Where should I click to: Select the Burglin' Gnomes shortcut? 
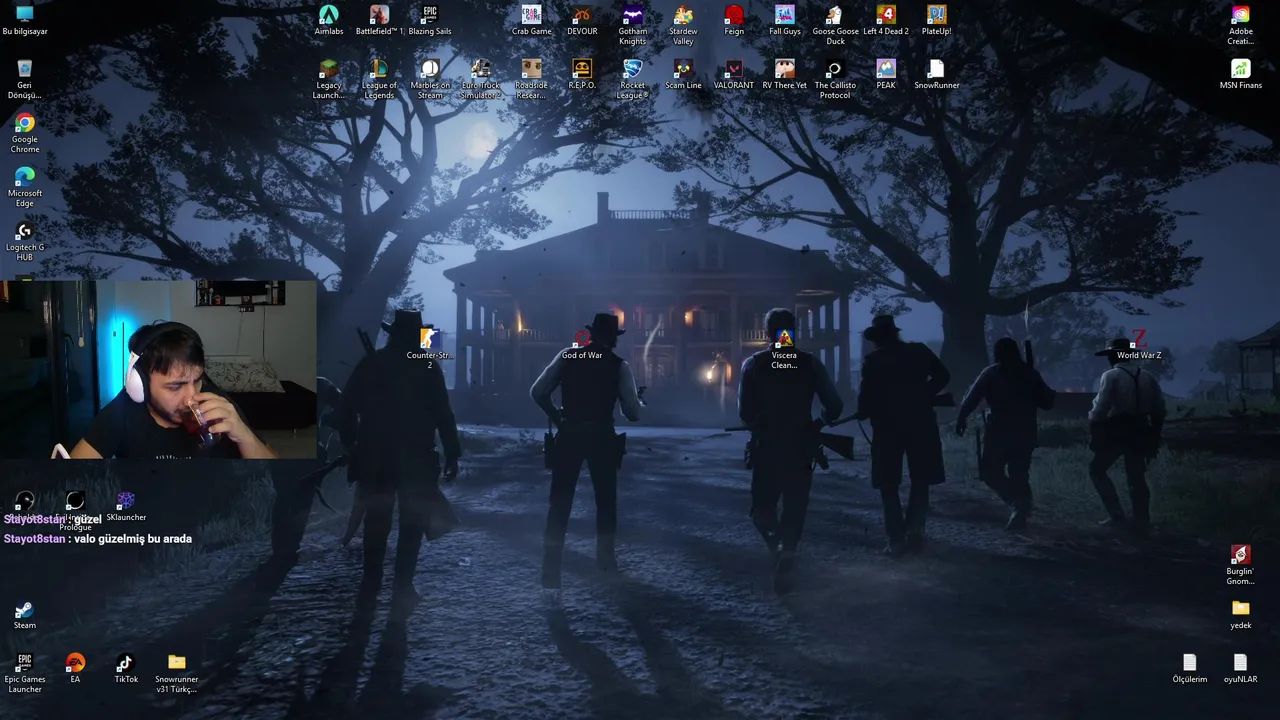(1241, 565)
